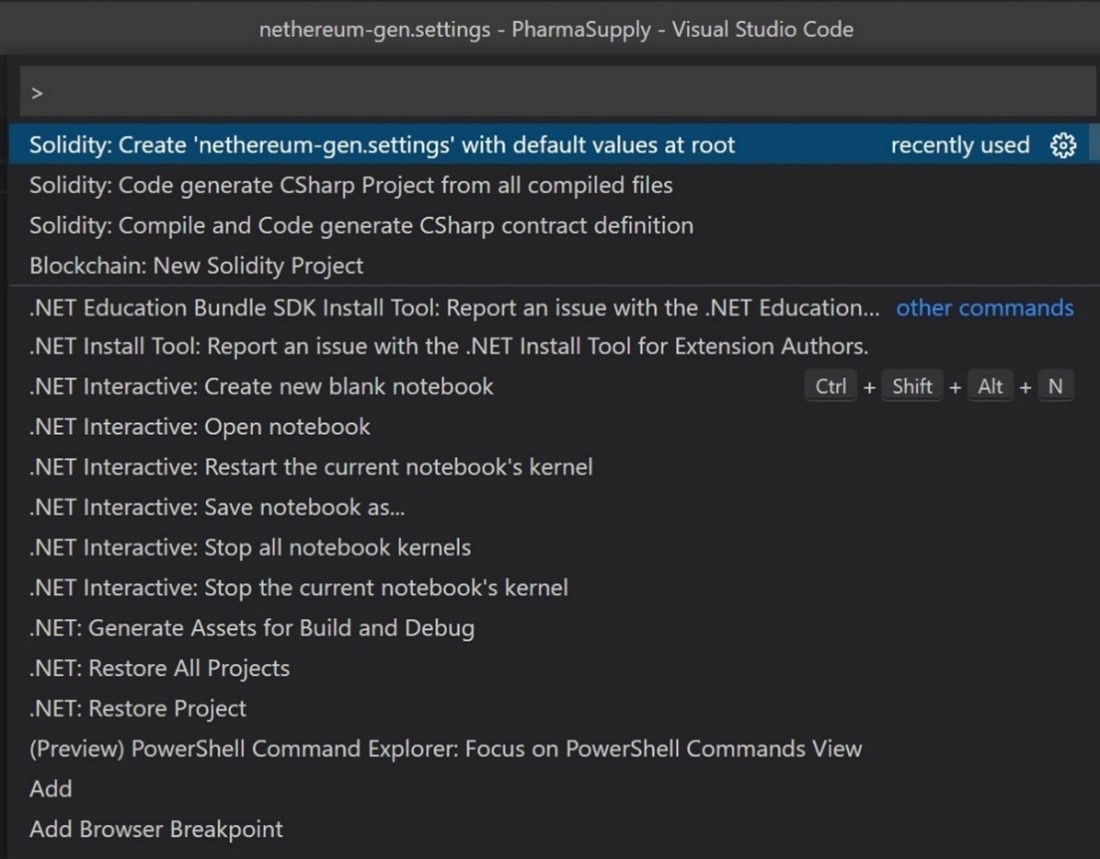Pick .NET Education Bundle SDK report issue command
This screenshot has height=859, width=1100.
click(x=455, y=308)
